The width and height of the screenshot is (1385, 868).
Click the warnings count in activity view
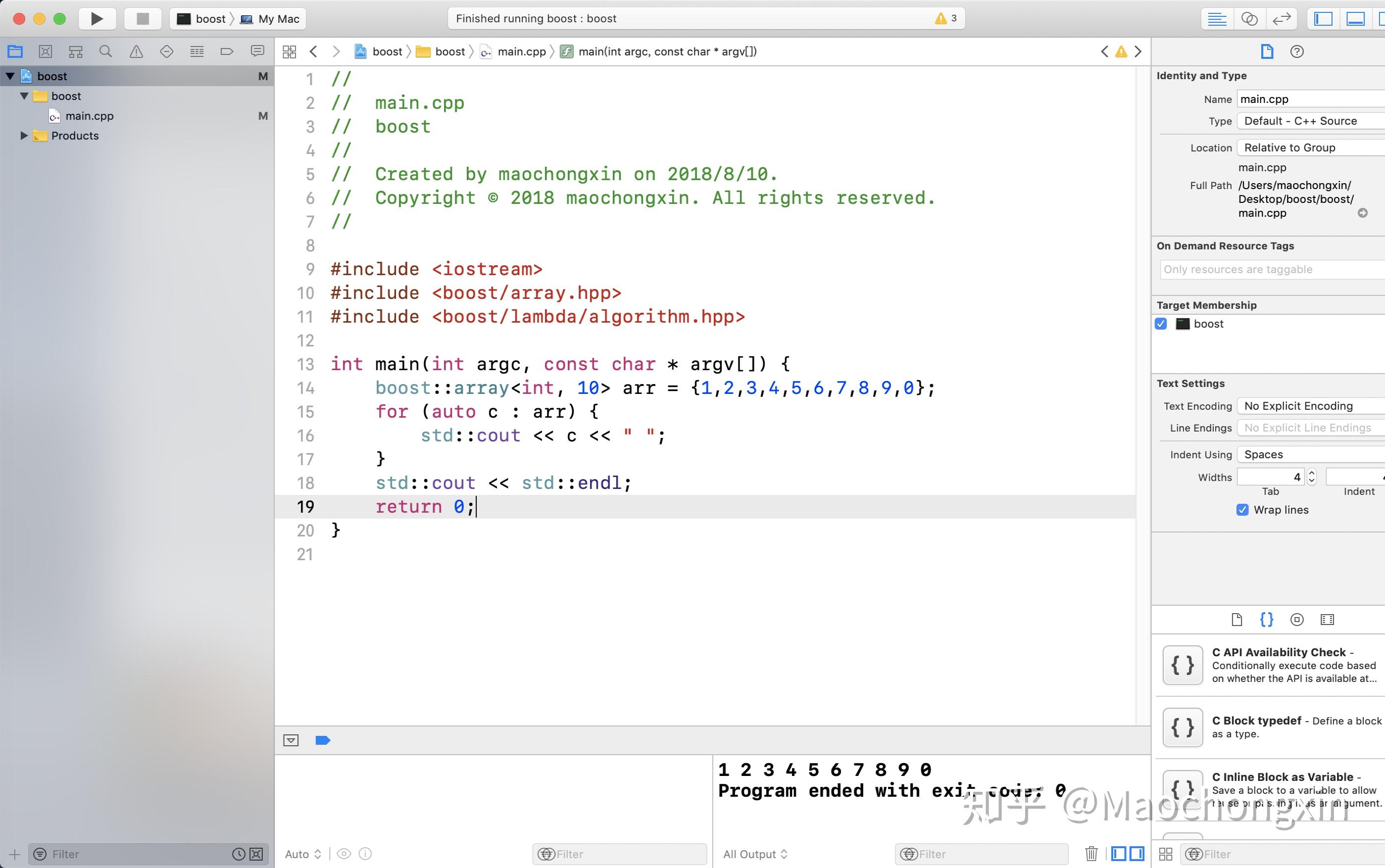(948, 18)
